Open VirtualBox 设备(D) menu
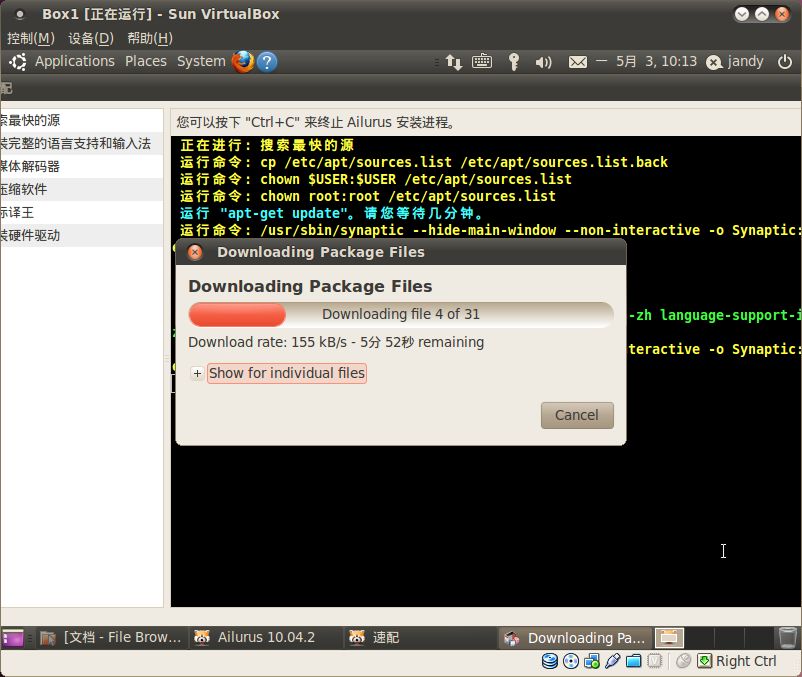The image size is (802, 677). coord(91,38)
